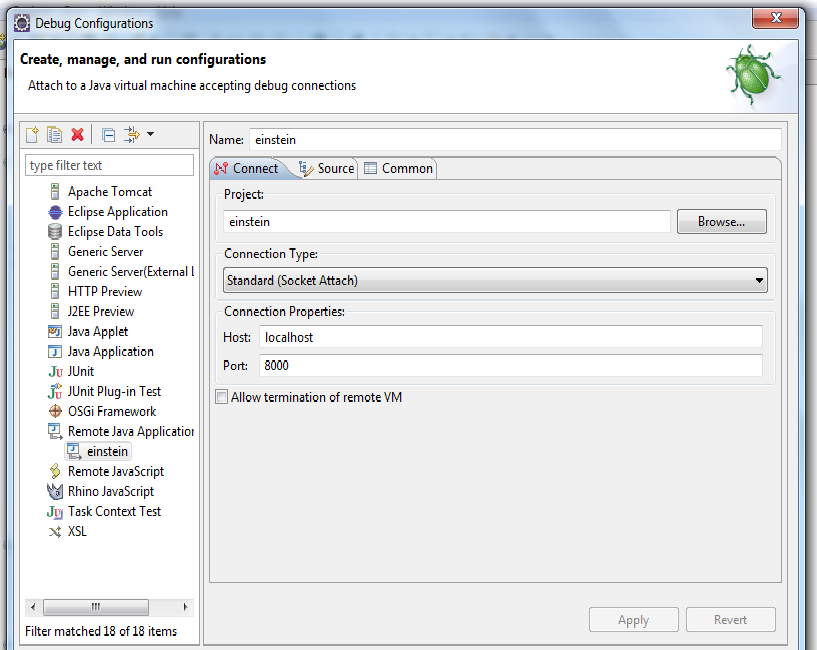Select the einstein launch configuration
Image resolution: width=817 pixels, height=650 pixels.
pyautogui.click(x=107, y=451)
